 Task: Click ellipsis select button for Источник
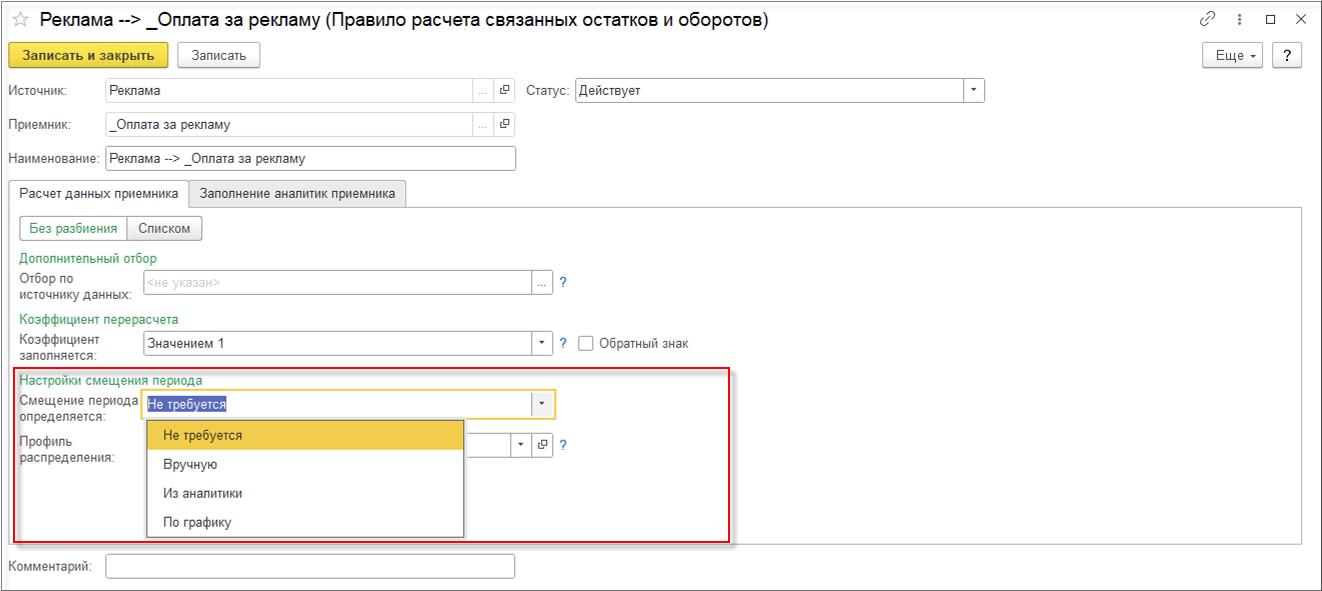[483, 91]
